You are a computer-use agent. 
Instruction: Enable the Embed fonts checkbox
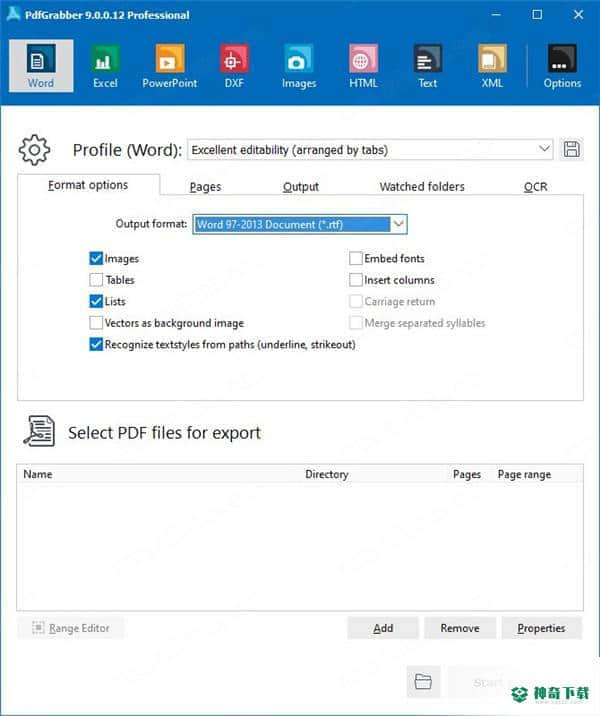(356, 258)
